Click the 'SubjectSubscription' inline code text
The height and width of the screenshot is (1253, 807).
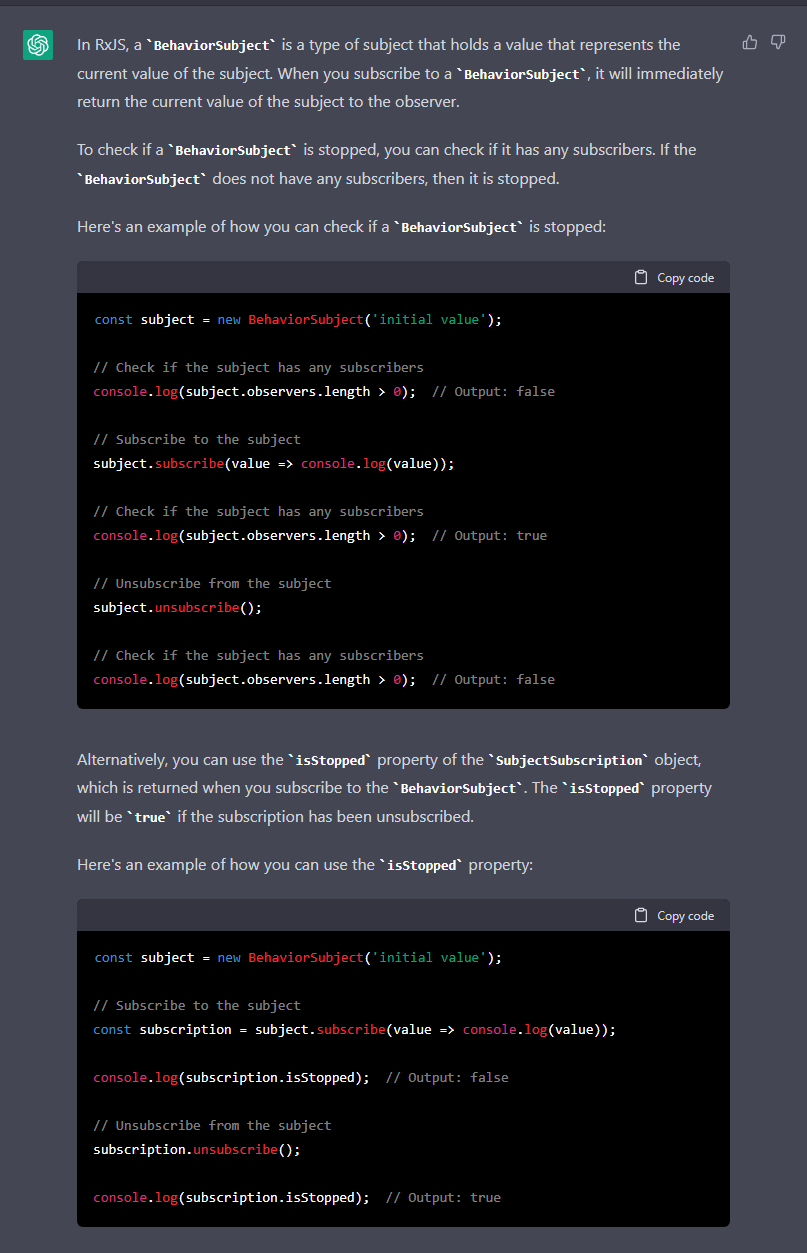click(566, 760)
